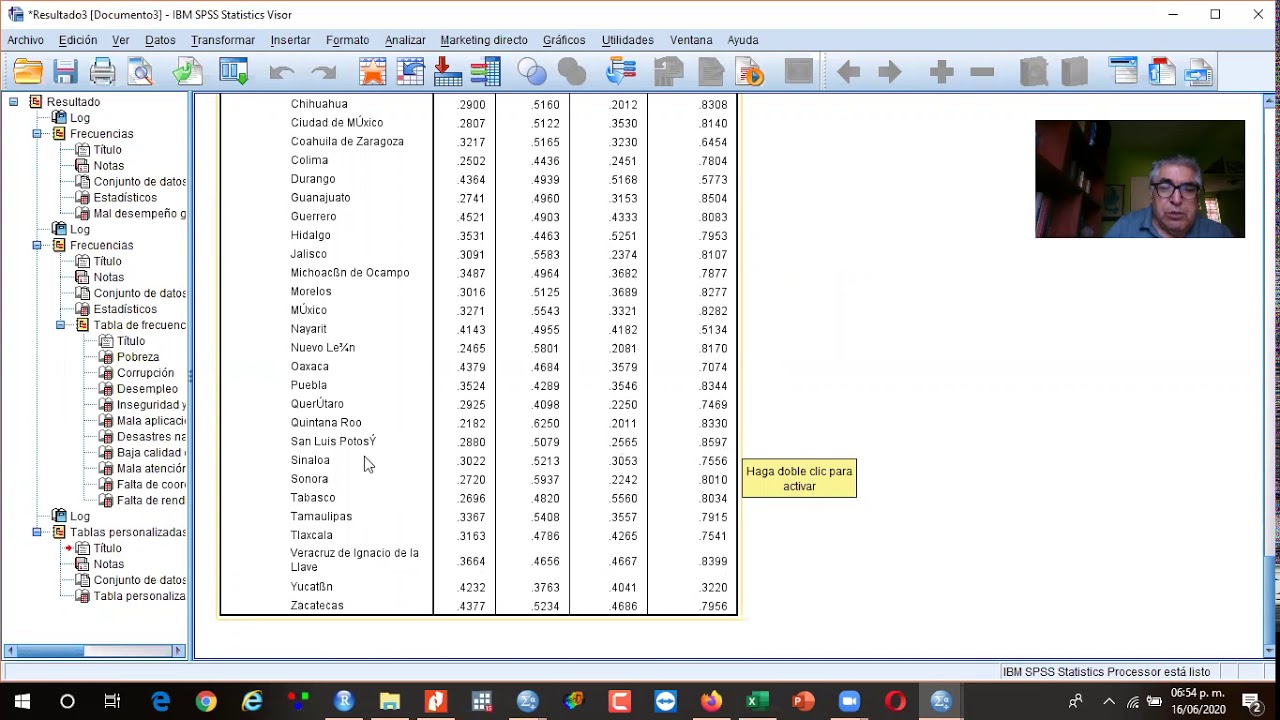Open the Edición menu

[78, 40]
